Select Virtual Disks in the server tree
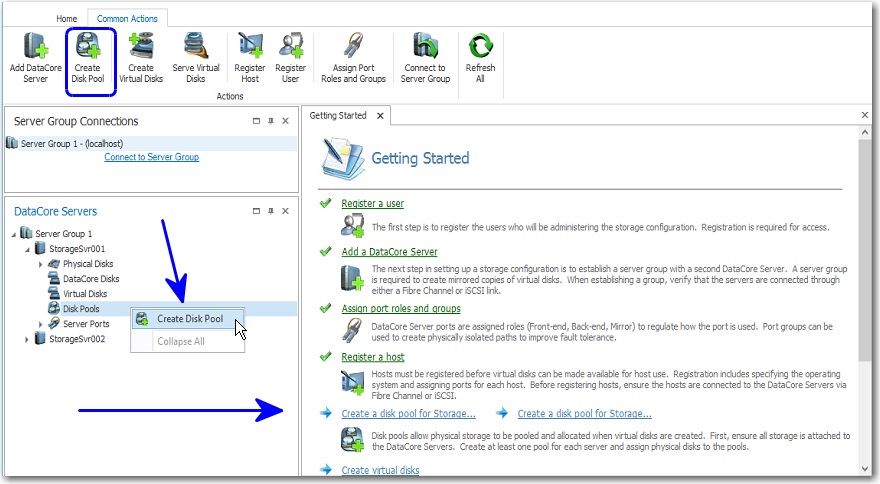Image resolution: width=880 pixels, height=484 pixels. 84,294
